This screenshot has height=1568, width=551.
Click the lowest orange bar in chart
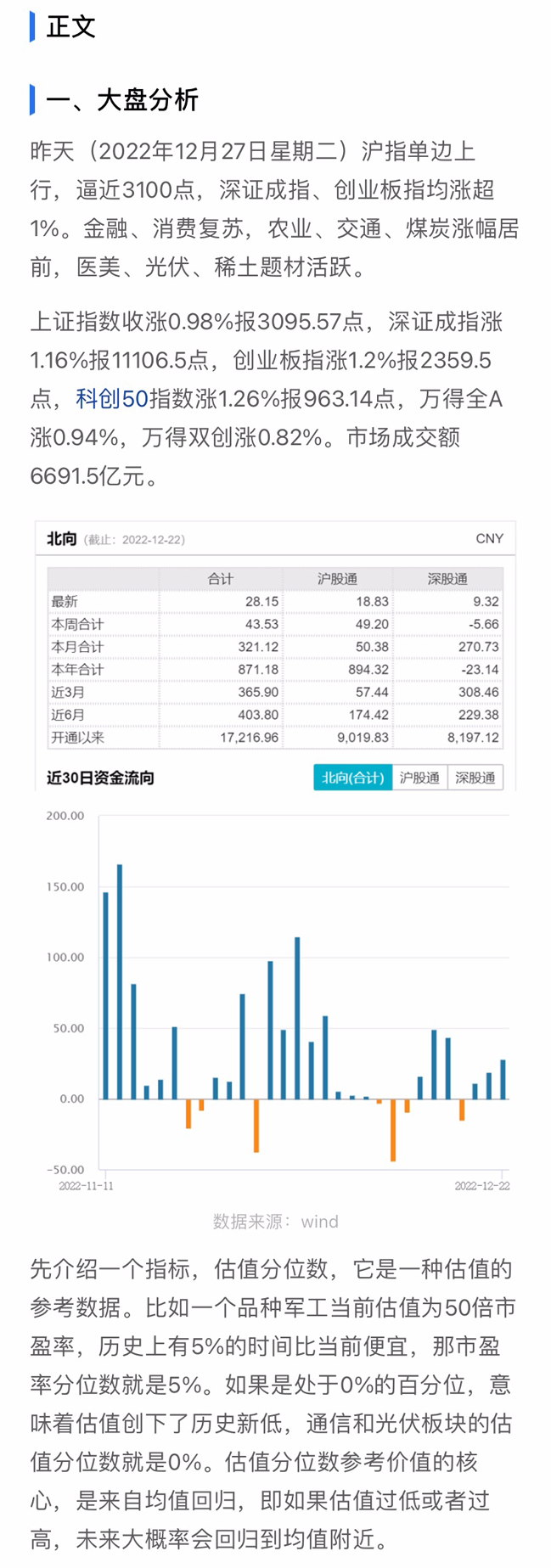pos(393,1131)
